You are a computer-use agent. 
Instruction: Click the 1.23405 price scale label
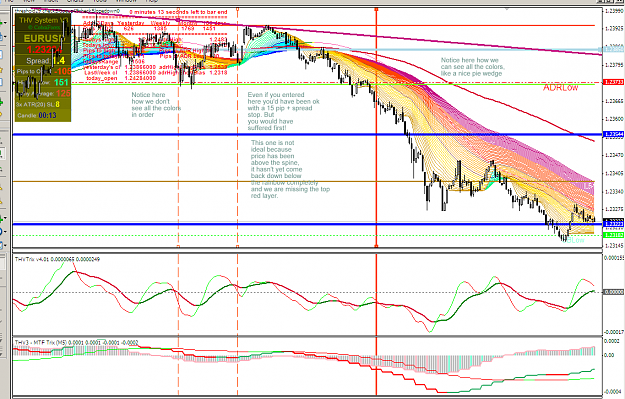point(614,173)
